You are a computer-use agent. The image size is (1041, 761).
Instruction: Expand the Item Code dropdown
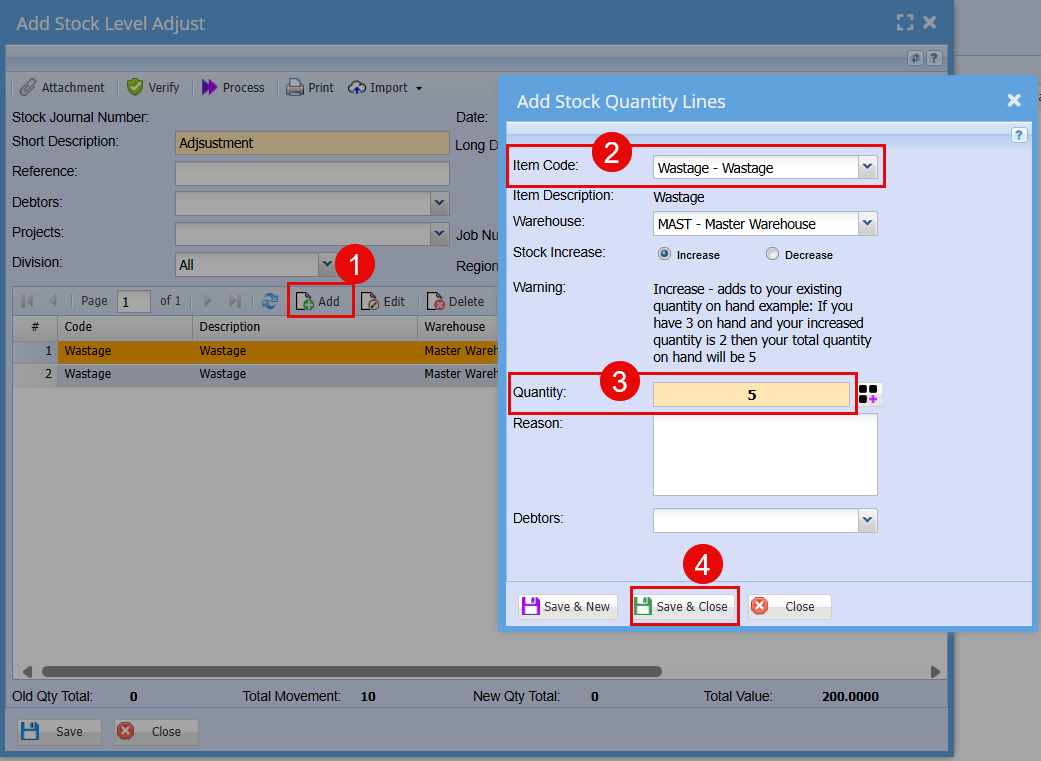(x=867, y=168)
